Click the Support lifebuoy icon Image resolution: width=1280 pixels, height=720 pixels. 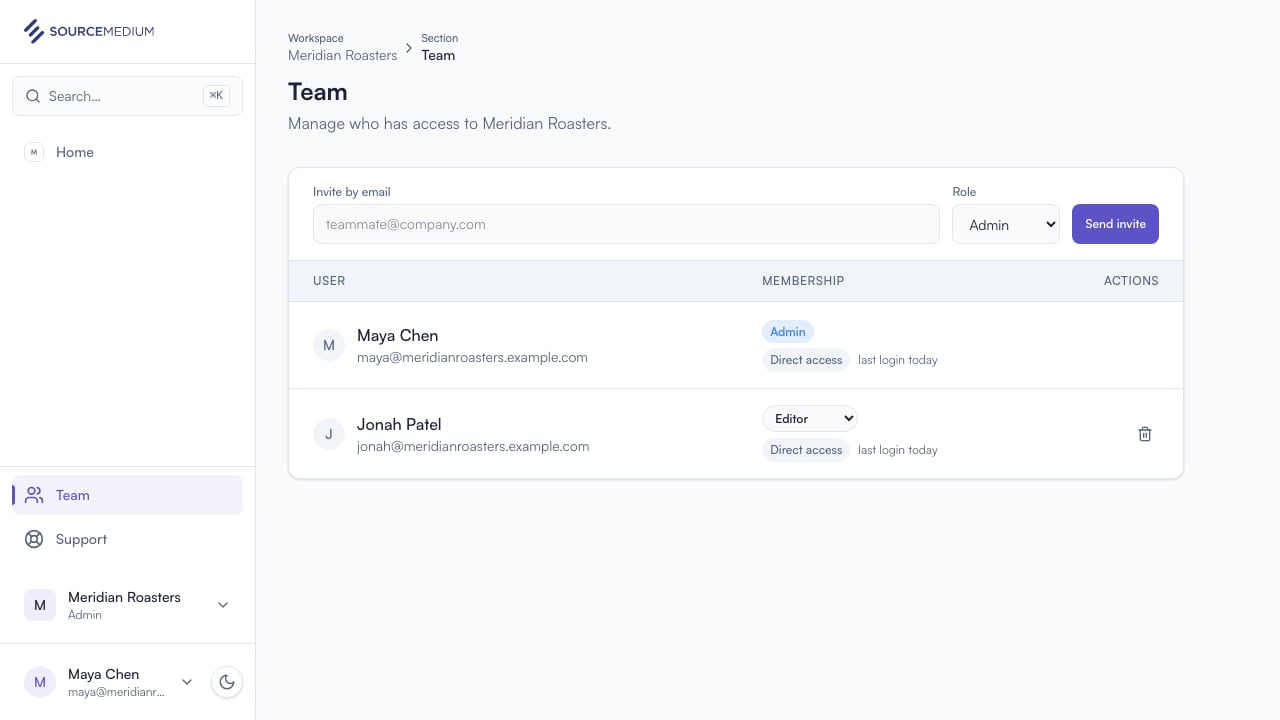[x=34, y=539]
